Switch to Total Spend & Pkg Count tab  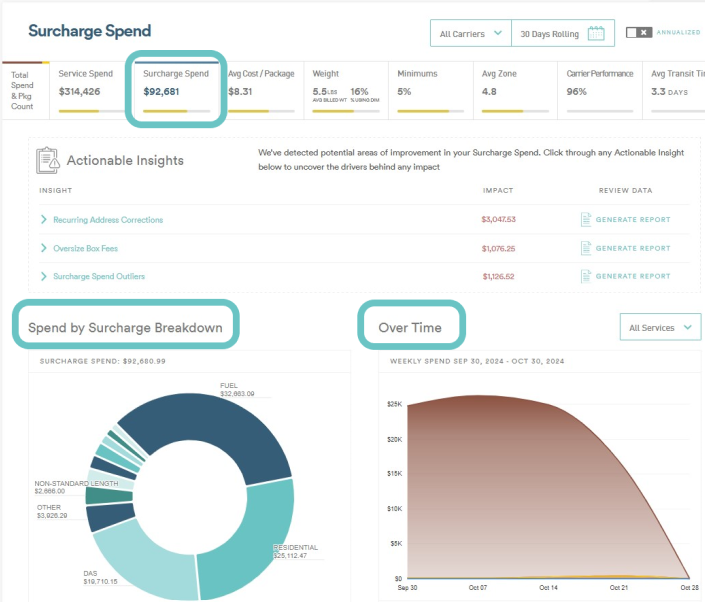(25, 90)
